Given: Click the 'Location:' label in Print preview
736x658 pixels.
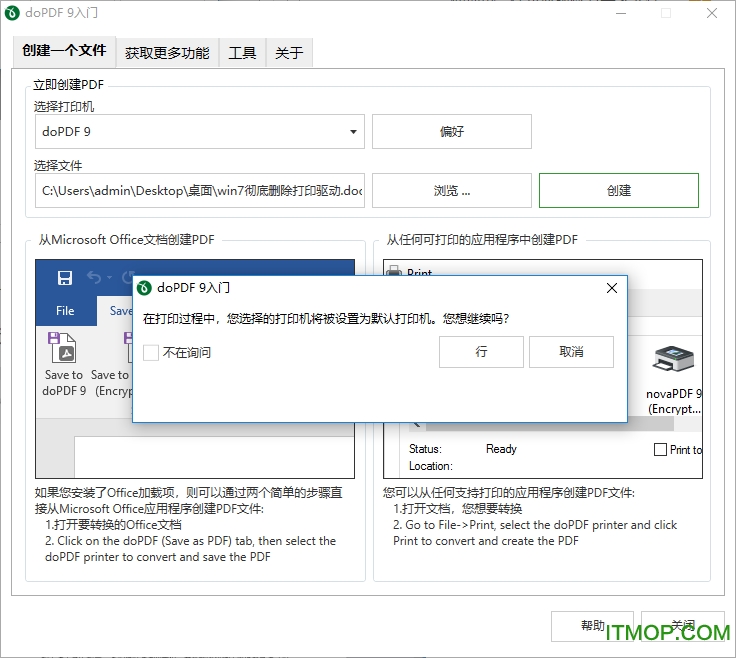Looking at the screenshot, I should point(430,466).
